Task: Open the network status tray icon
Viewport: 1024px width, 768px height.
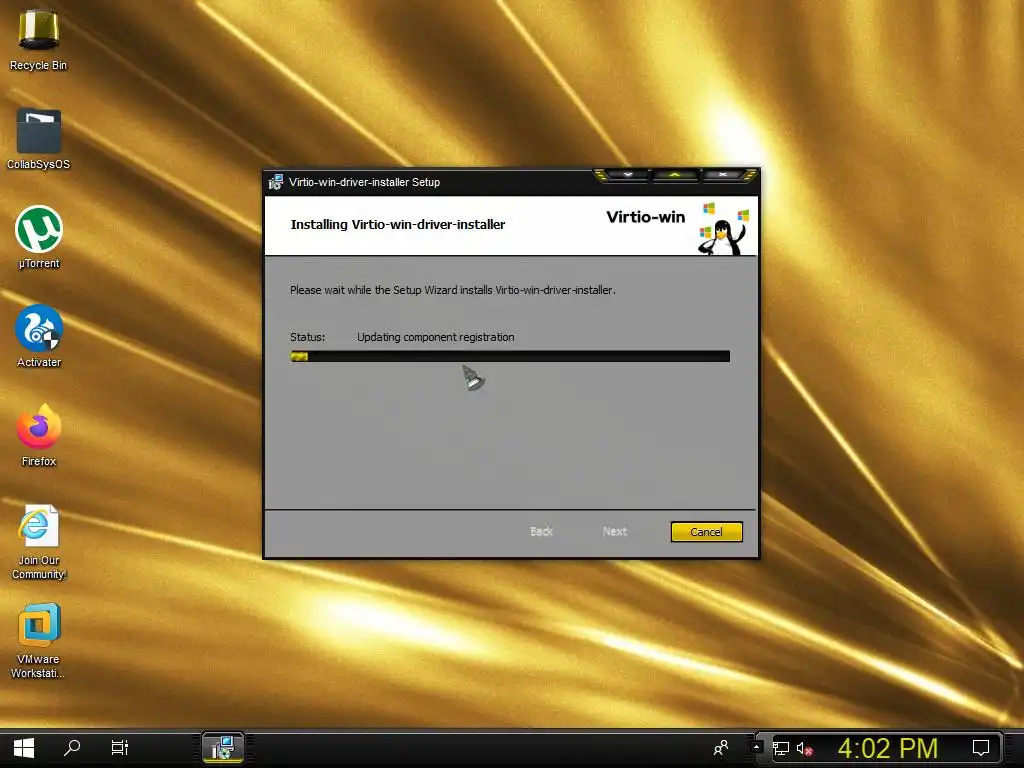Action: pyautogui.click(x=781, y=748)
